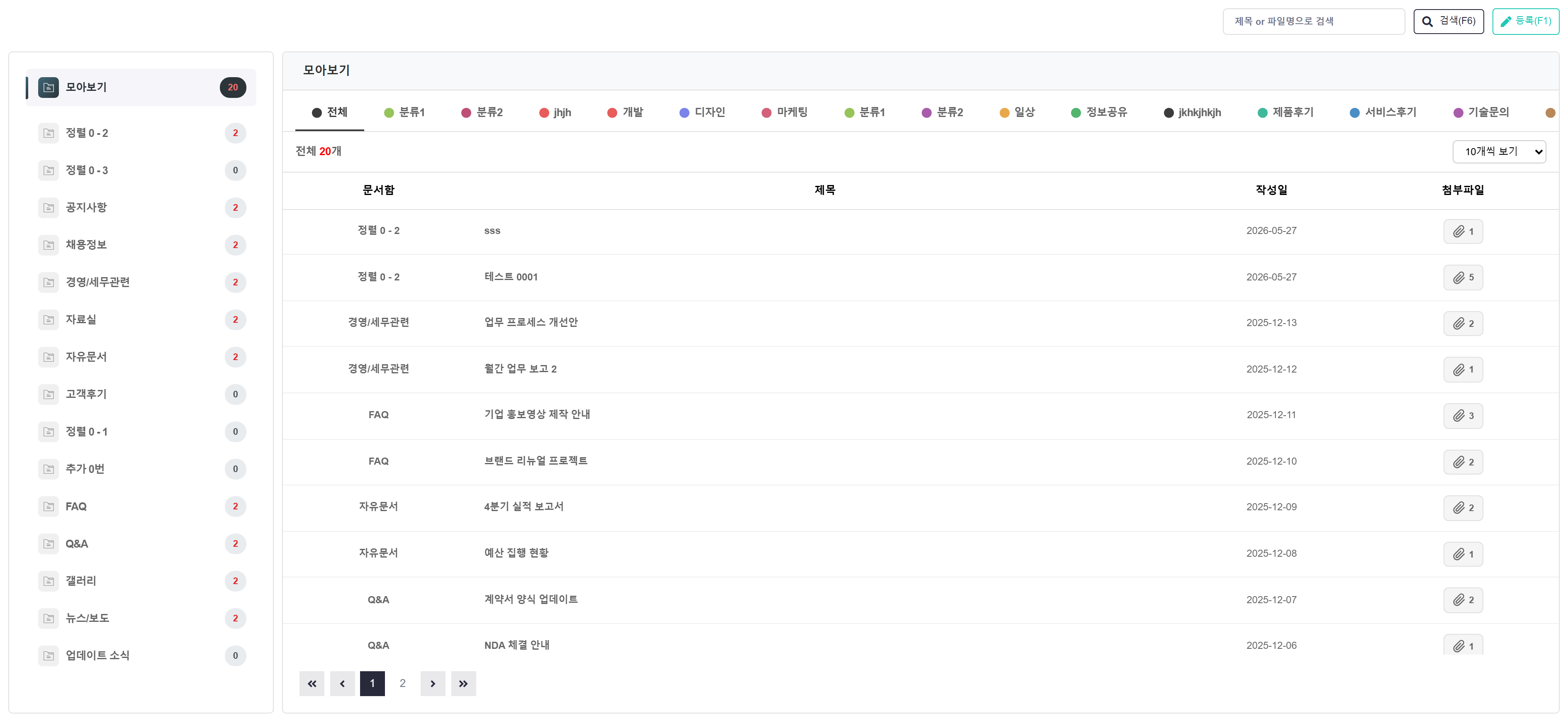Open attachment clip for 브랜드 리뉴얼 프로젝트
This screenshot has width=1568, height=721.
click(x=1463, y=462)
